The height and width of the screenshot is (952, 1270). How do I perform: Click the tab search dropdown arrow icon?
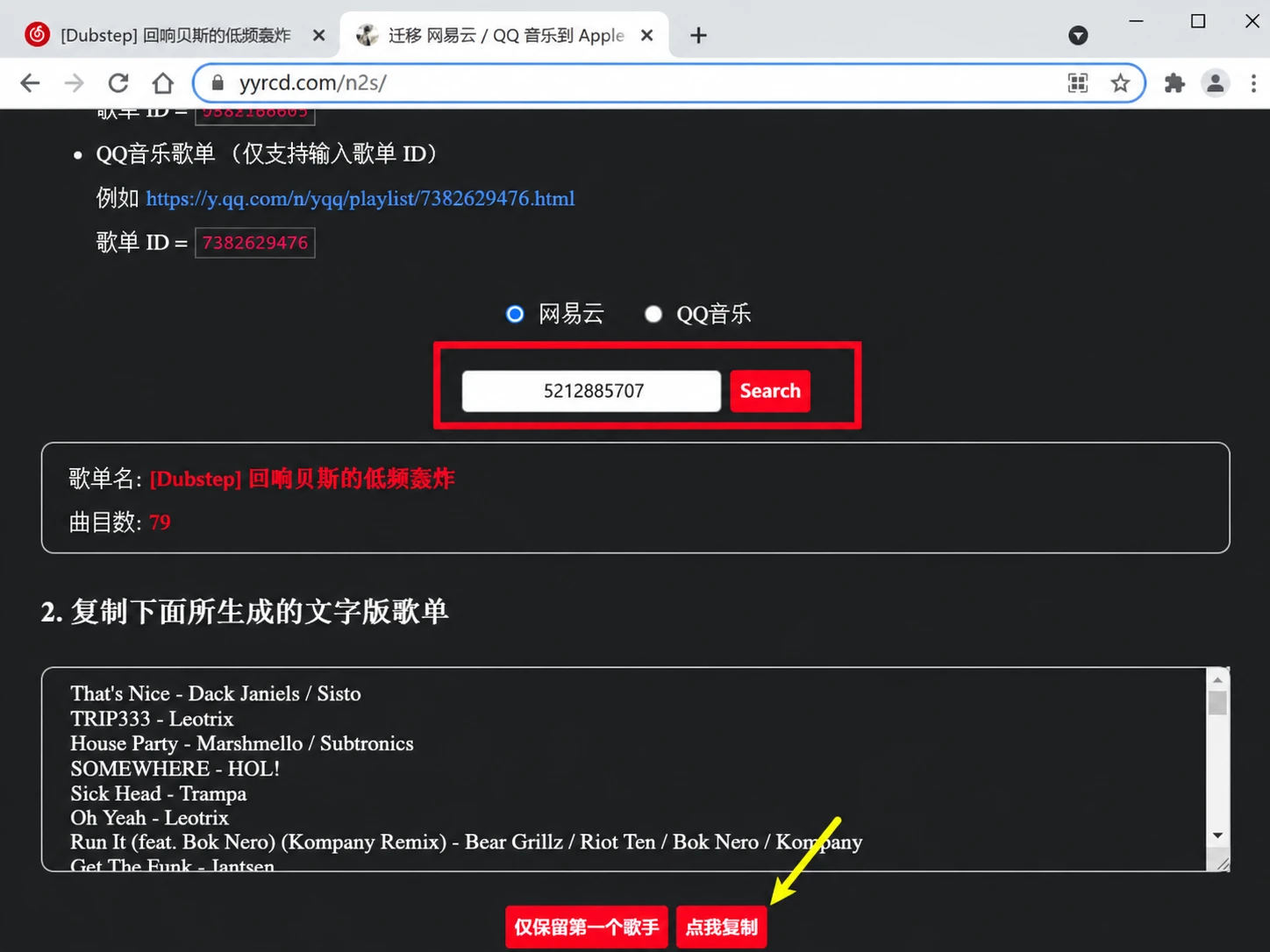coord(1079,35)
